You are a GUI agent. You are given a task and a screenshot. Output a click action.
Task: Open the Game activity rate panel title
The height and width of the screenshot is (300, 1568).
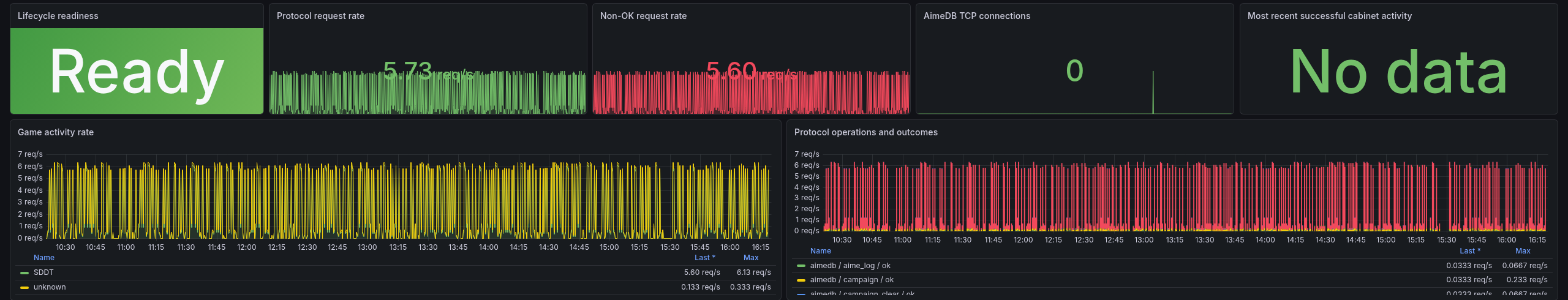56,132
